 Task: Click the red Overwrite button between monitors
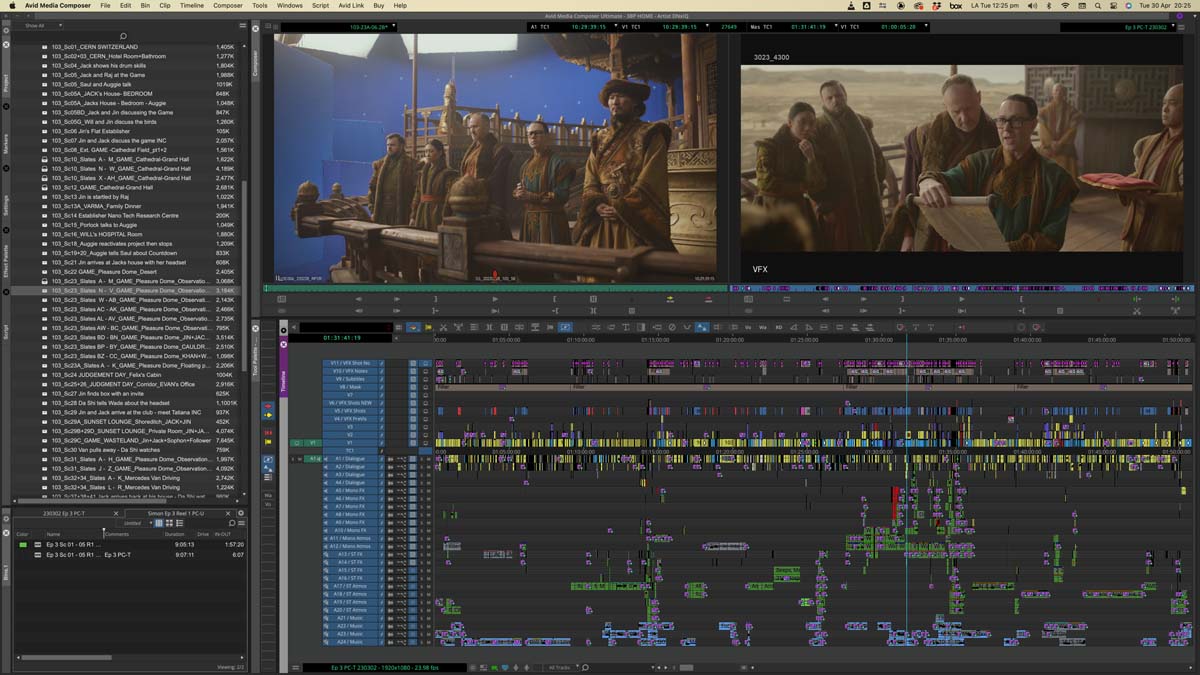click(708, 299)
